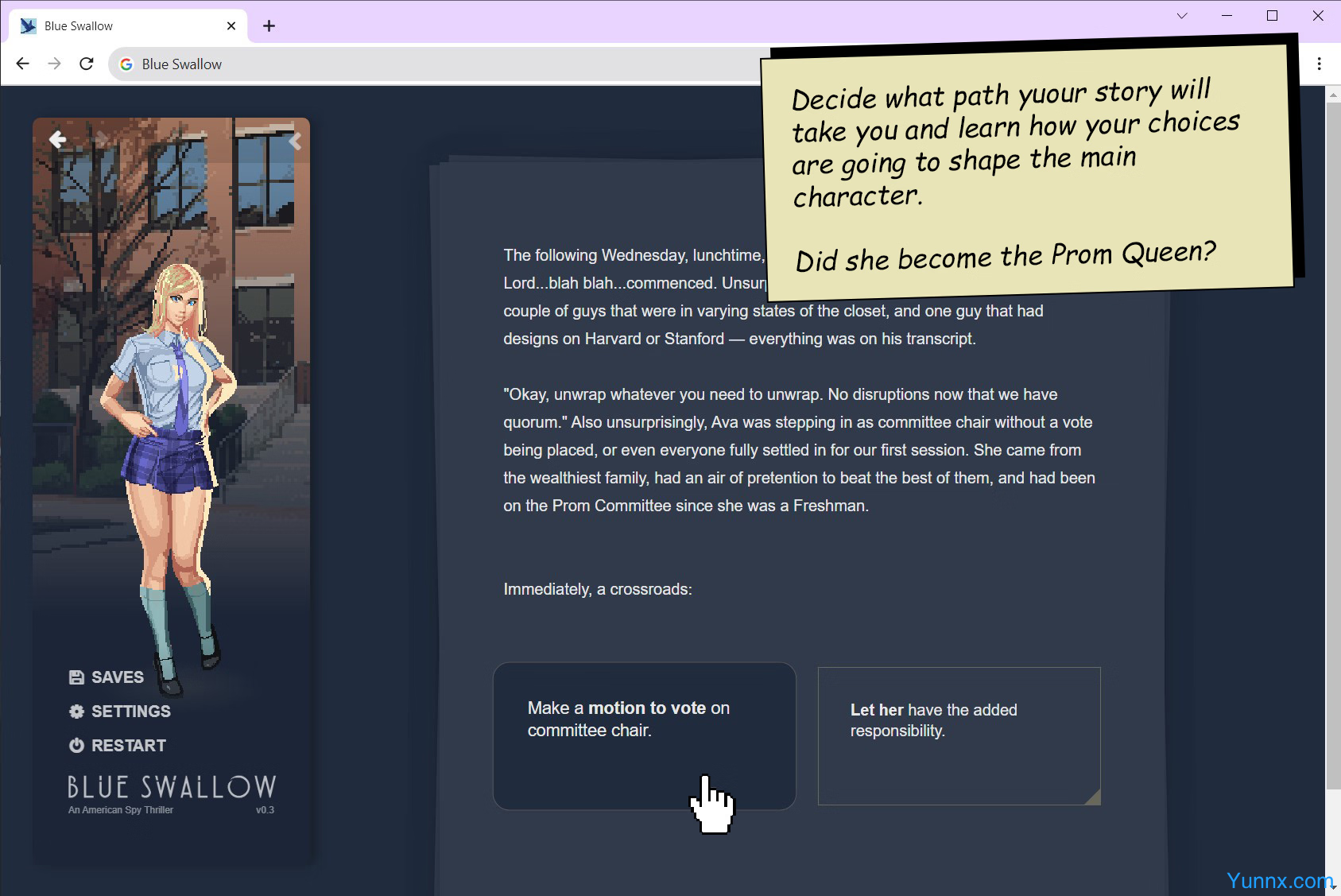The image size is (1341, 896).
Task: Click the settings gear icon
Action: [76, 712]
